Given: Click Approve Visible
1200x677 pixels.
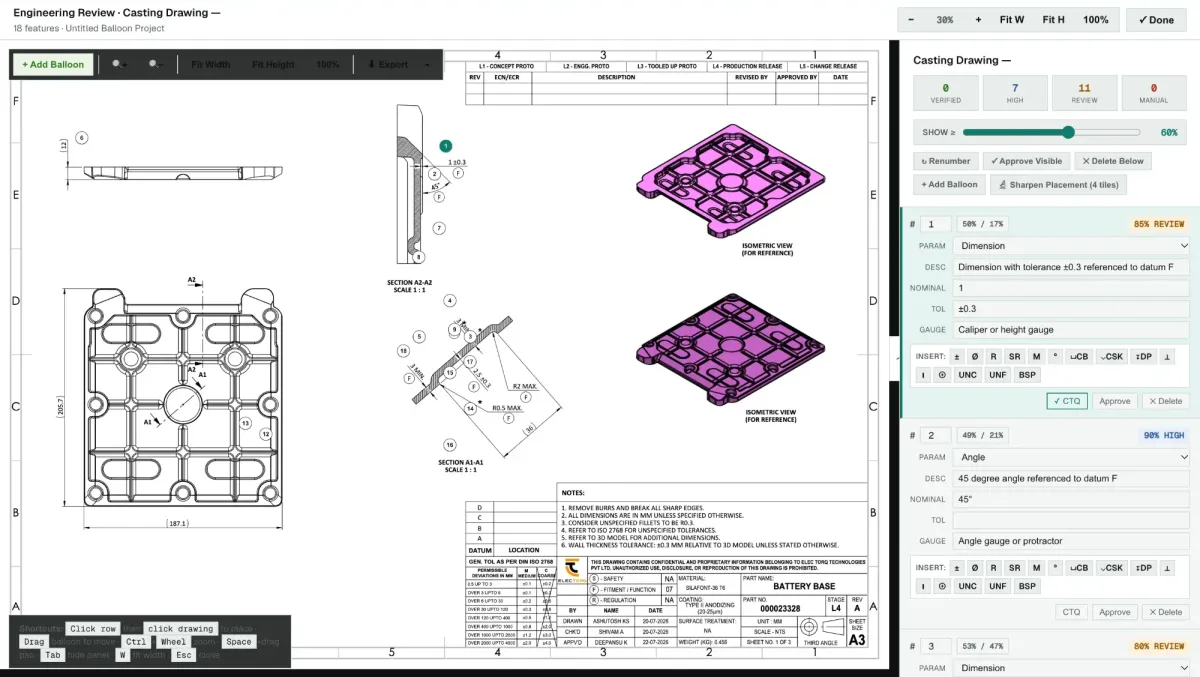Looking at the screenshot, I should click(1026, 161).
